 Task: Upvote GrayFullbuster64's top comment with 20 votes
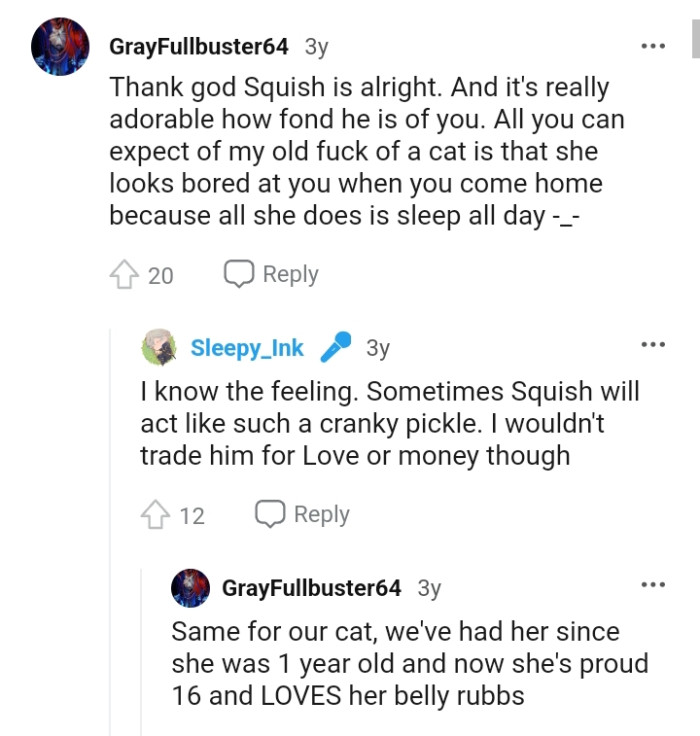point(124,275)
